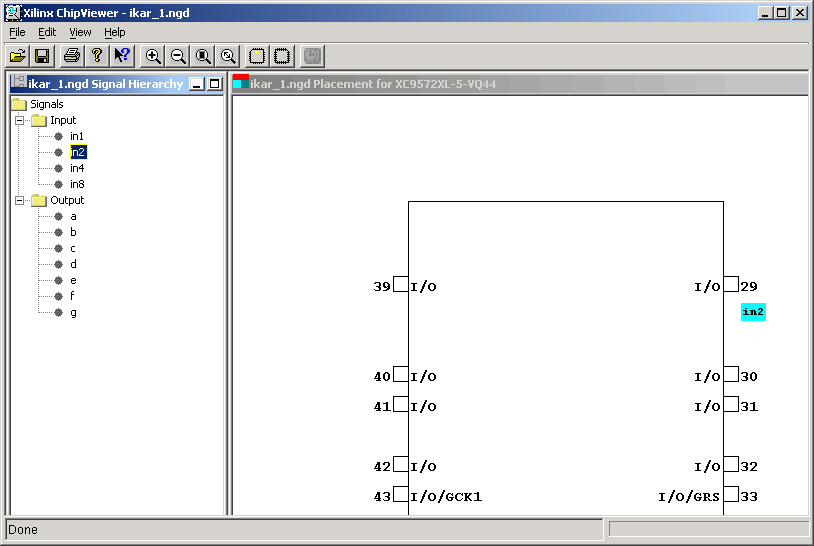
Task: Click the Open file toolbar icon
Action: pyautogui.click(x=18, y=56)
